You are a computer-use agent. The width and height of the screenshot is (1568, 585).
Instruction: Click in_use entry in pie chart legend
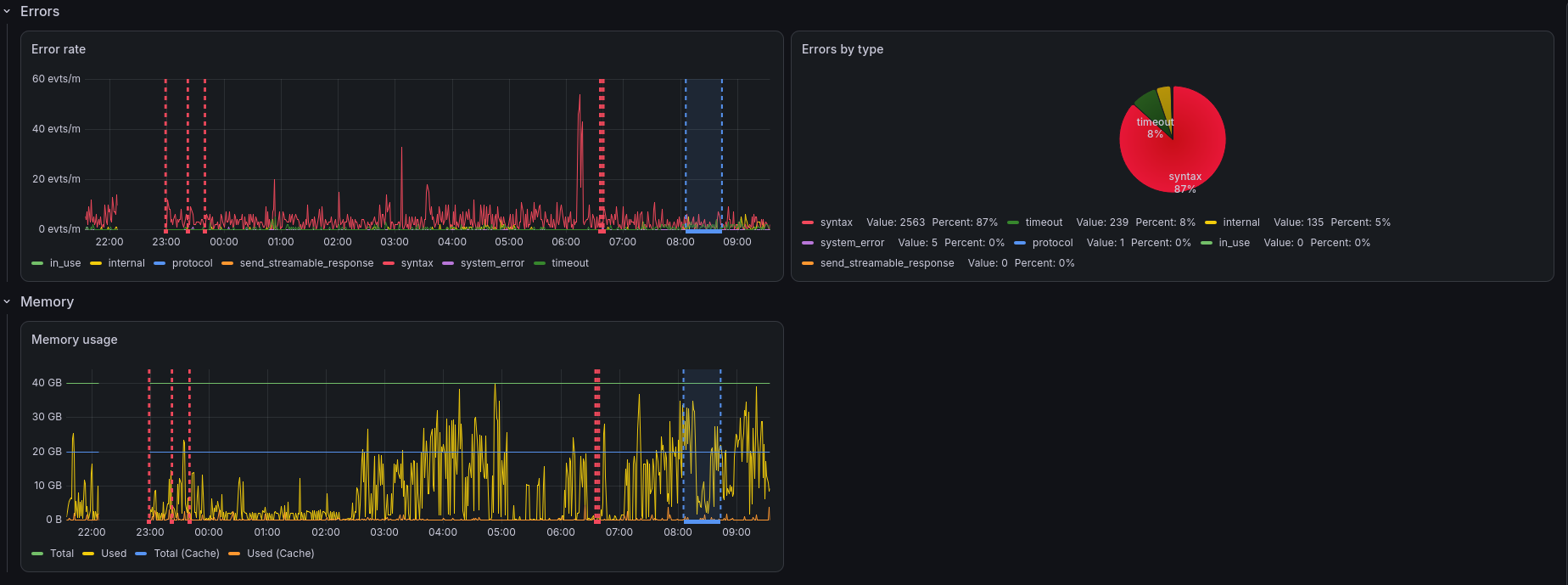click(1235, 243)
